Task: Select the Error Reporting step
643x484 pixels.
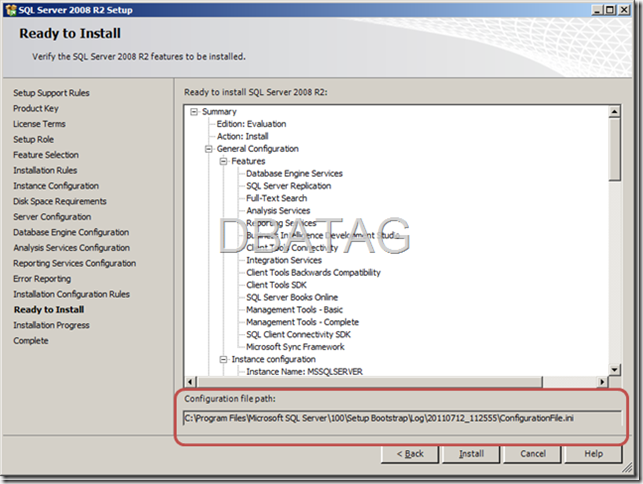Action: 42,279
